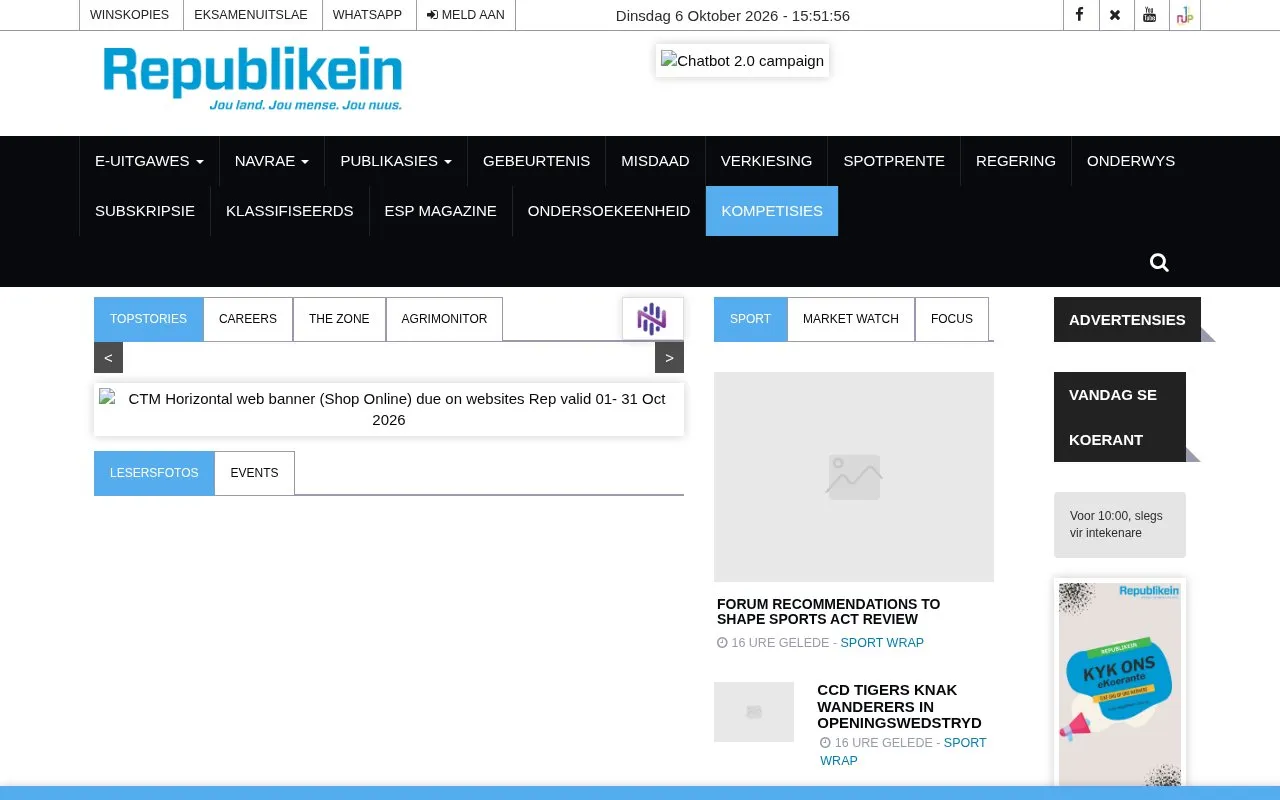This screenshot has width=1280, height=800.
Task: Select the Lesersfotos tab
Action: point(154,473)
